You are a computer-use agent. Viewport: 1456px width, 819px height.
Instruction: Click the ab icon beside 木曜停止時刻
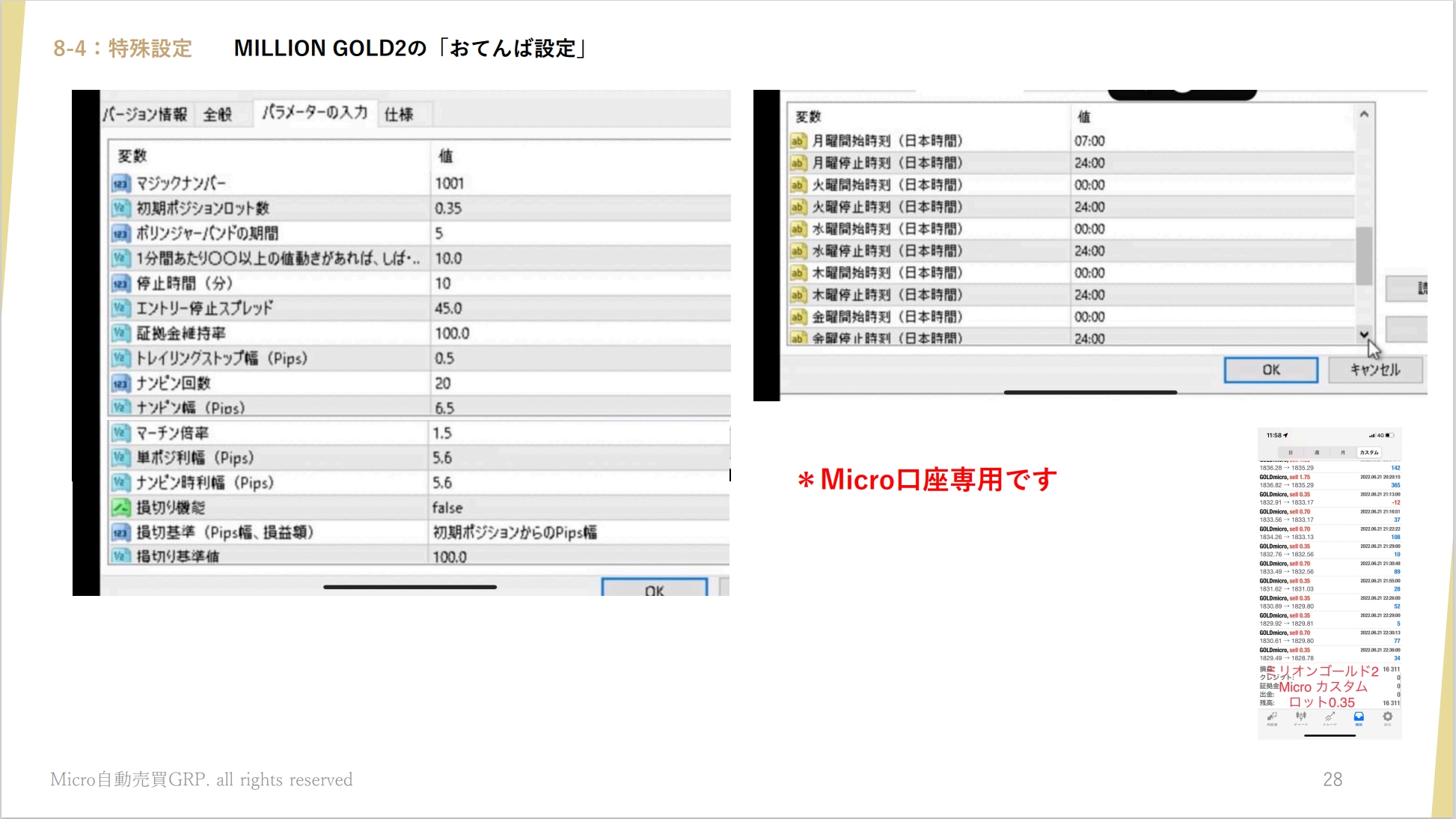[798, 295]
